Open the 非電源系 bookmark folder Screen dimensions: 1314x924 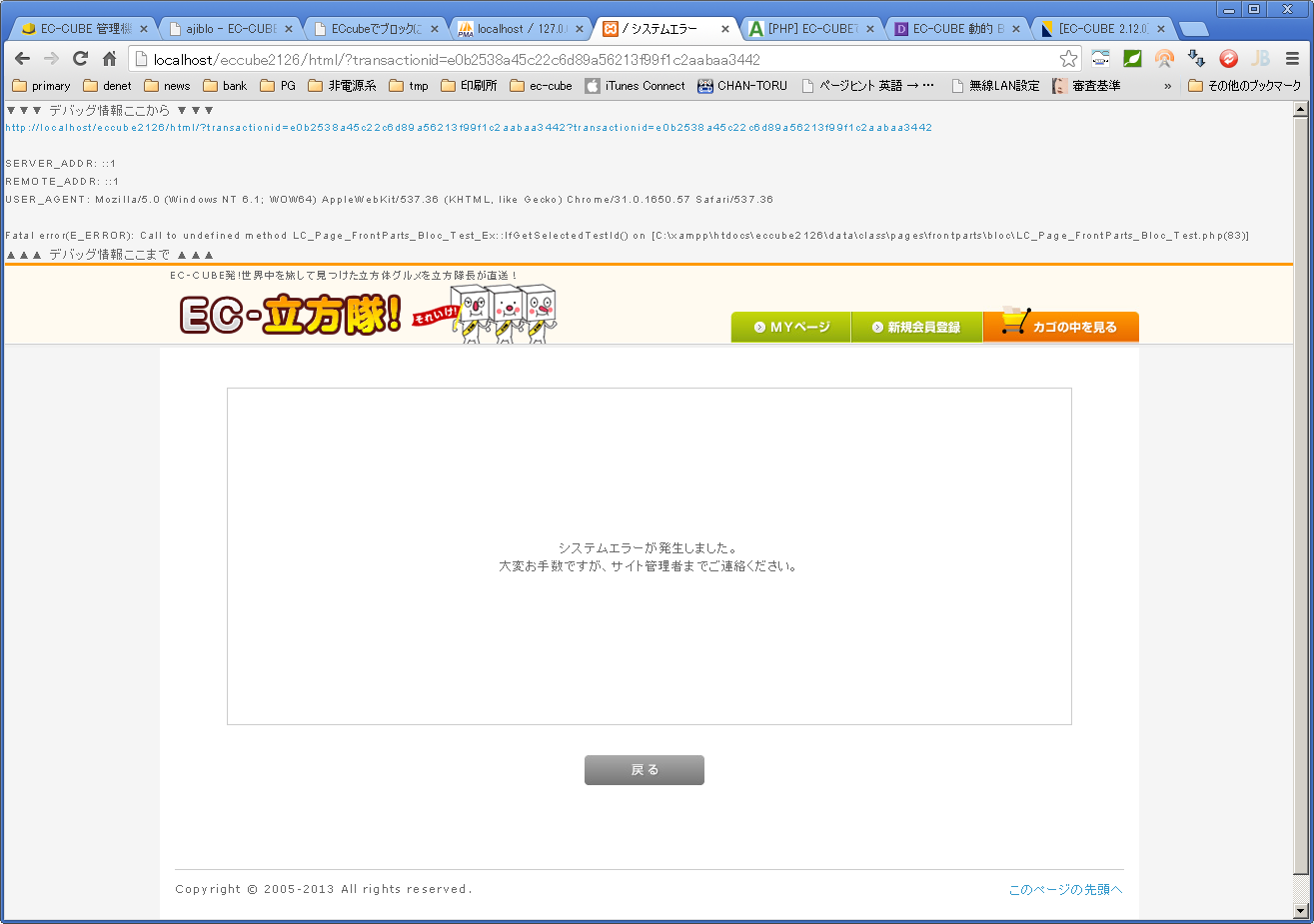pyautogui.click(x=342, y=86)
